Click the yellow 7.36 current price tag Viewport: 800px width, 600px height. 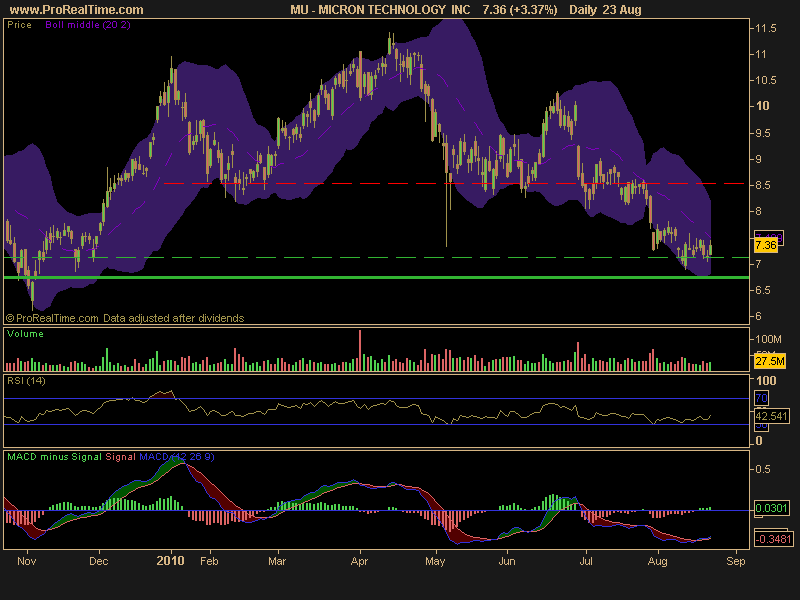click(x=766, y=245)
